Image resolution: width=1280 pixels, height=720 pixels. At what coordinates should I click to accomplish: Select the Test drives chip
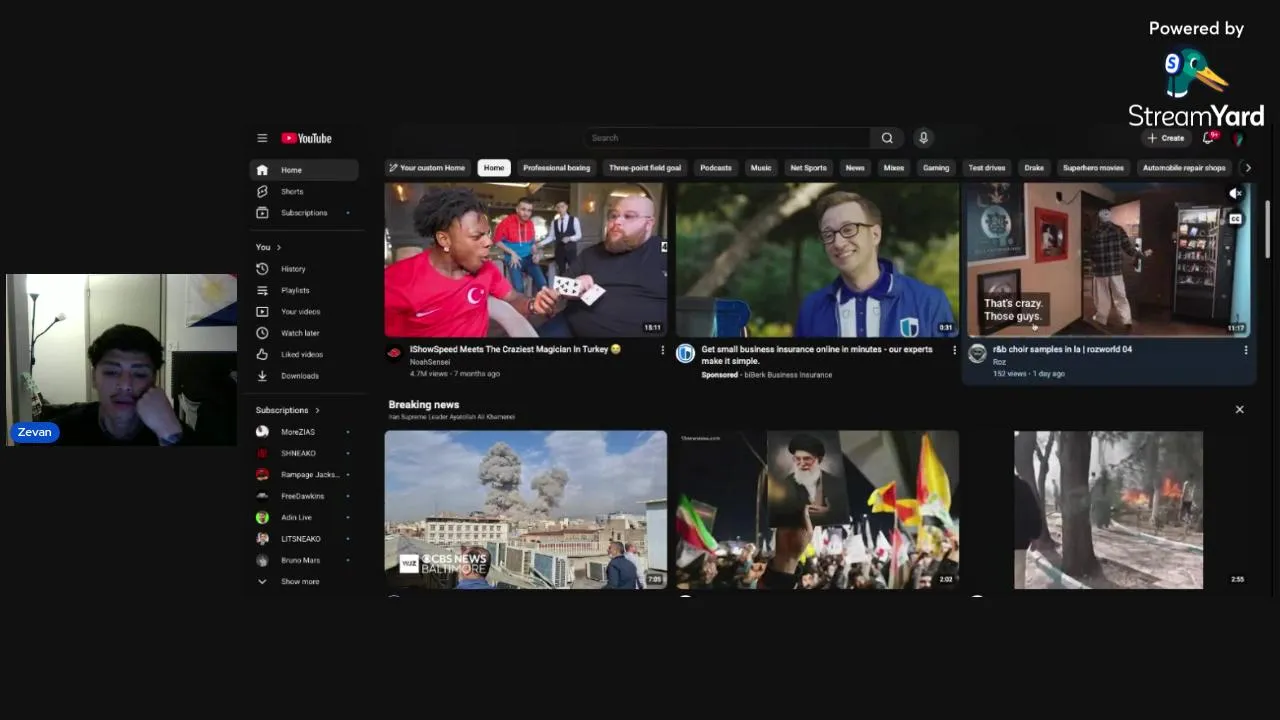[x=987, y=168]
